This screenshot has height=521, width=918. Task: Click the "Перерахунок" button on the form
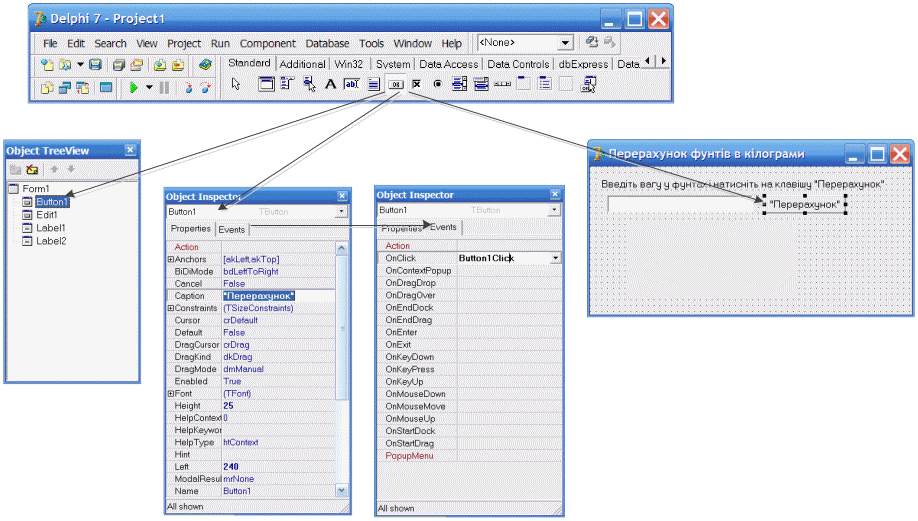(x=805, y=204)
